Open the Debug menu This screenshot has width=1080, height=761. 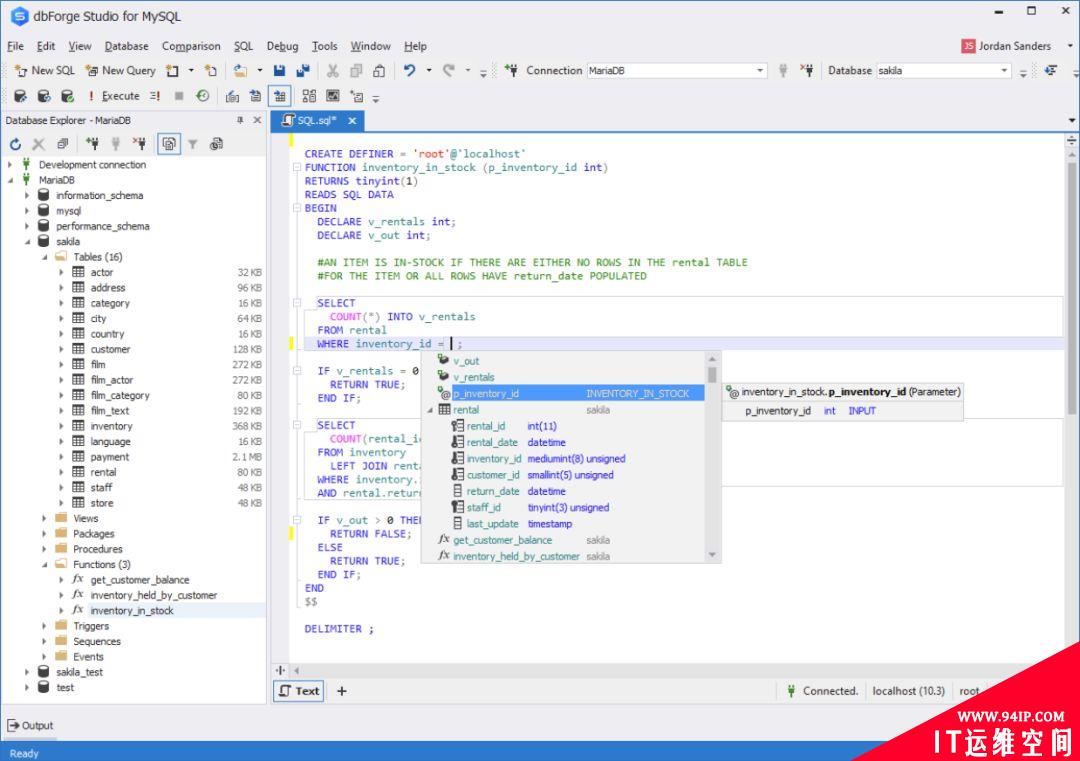282,46
